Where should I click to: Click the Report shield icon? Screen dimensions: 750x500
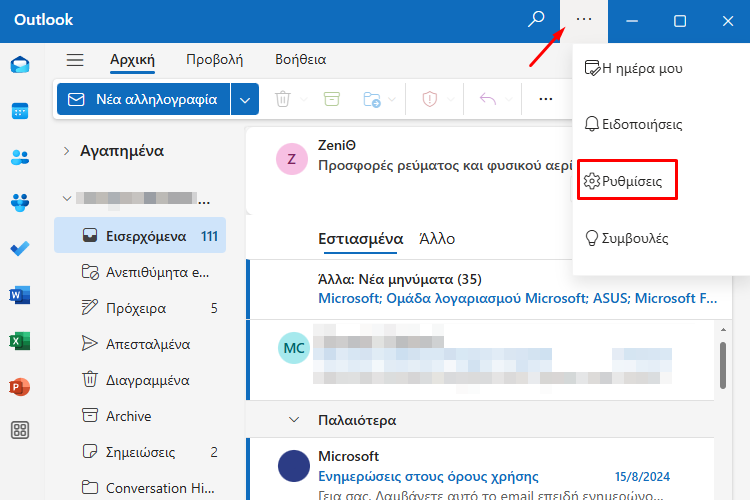click(430, 99)
